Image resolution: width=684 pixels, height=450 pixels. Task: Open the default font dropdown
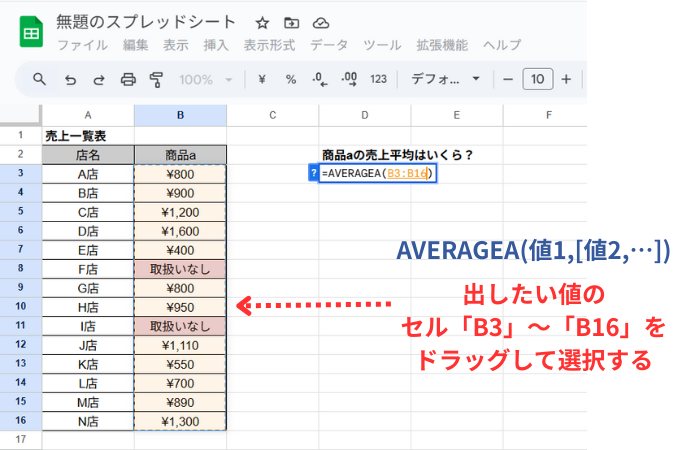click(445, 79)
